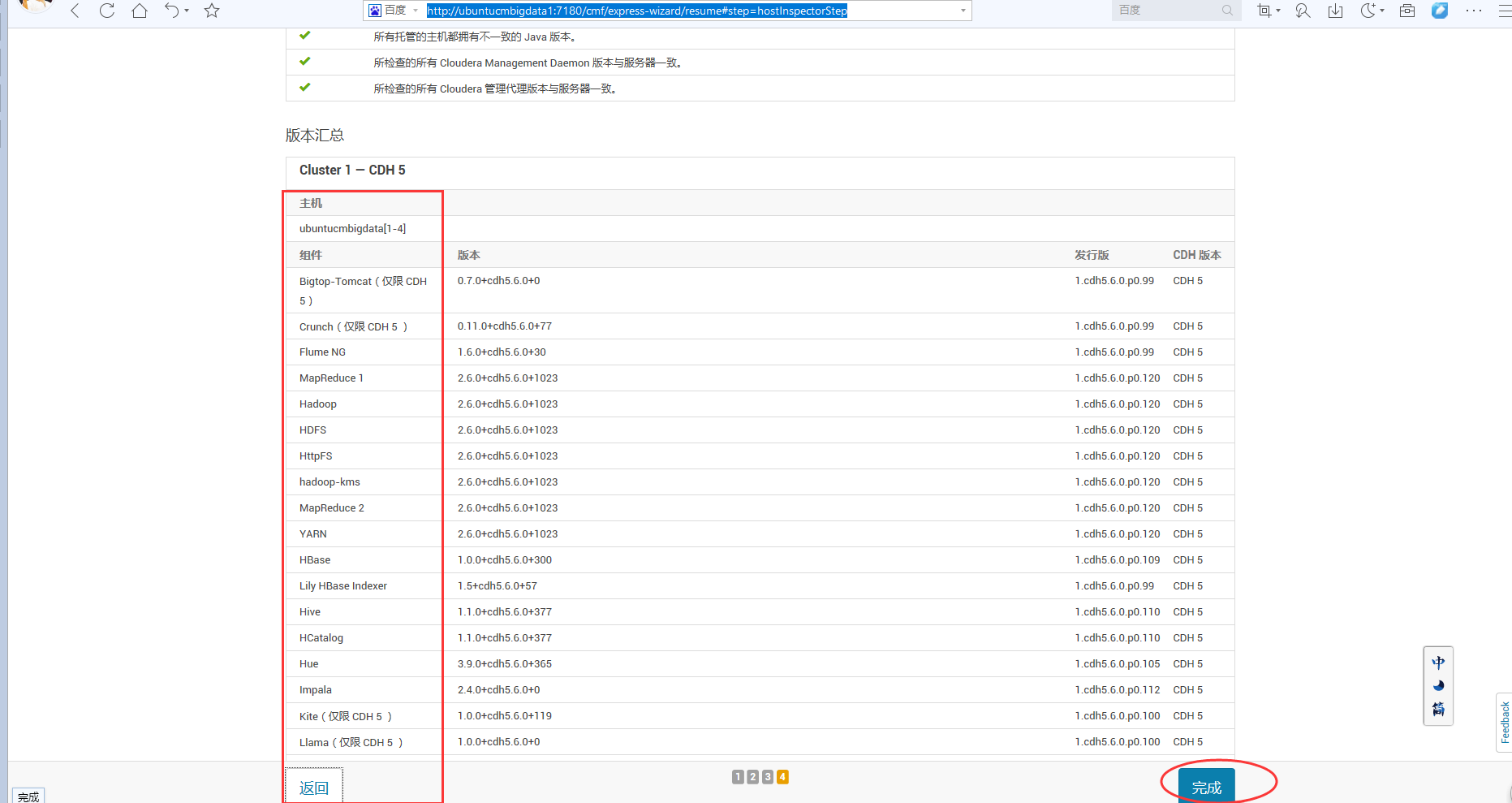Expand the address bar history dropdown arrow

pos(963,11)
